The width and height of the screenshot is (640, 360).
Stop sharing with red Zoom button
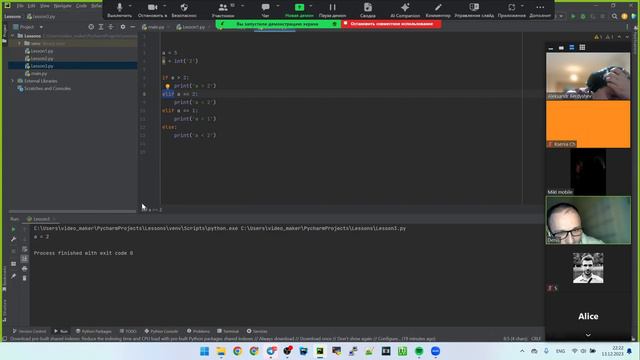coord(391,24)
